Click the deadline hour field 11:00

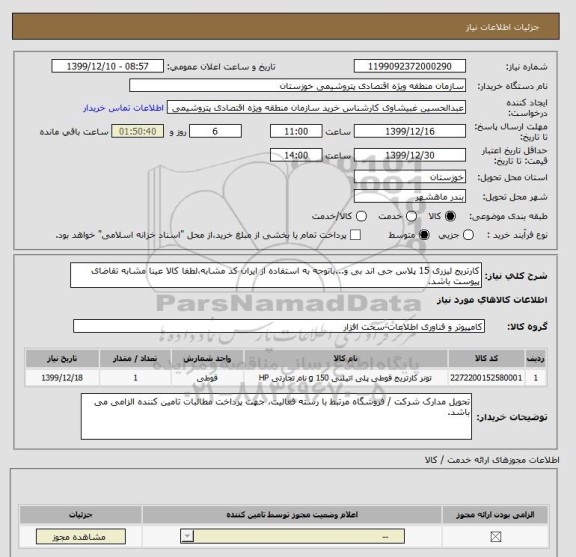click(x=296, y=132)
